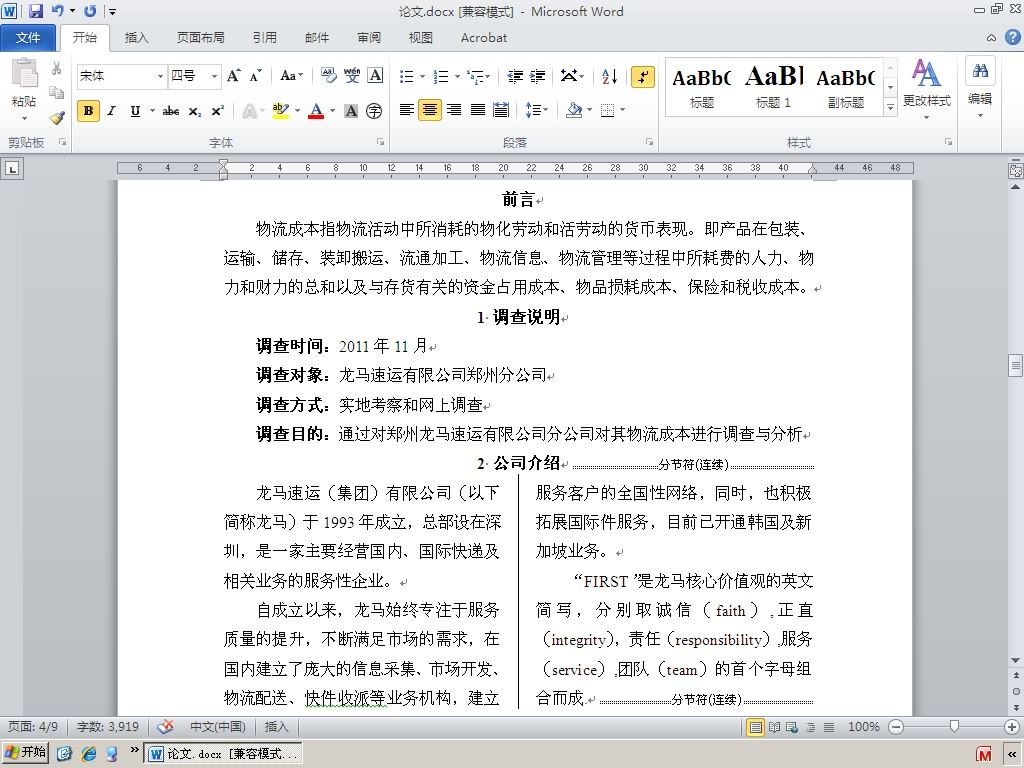Click the vertical scrollbar thumb
The image size is (1024, 768).
click(1016, 365)
